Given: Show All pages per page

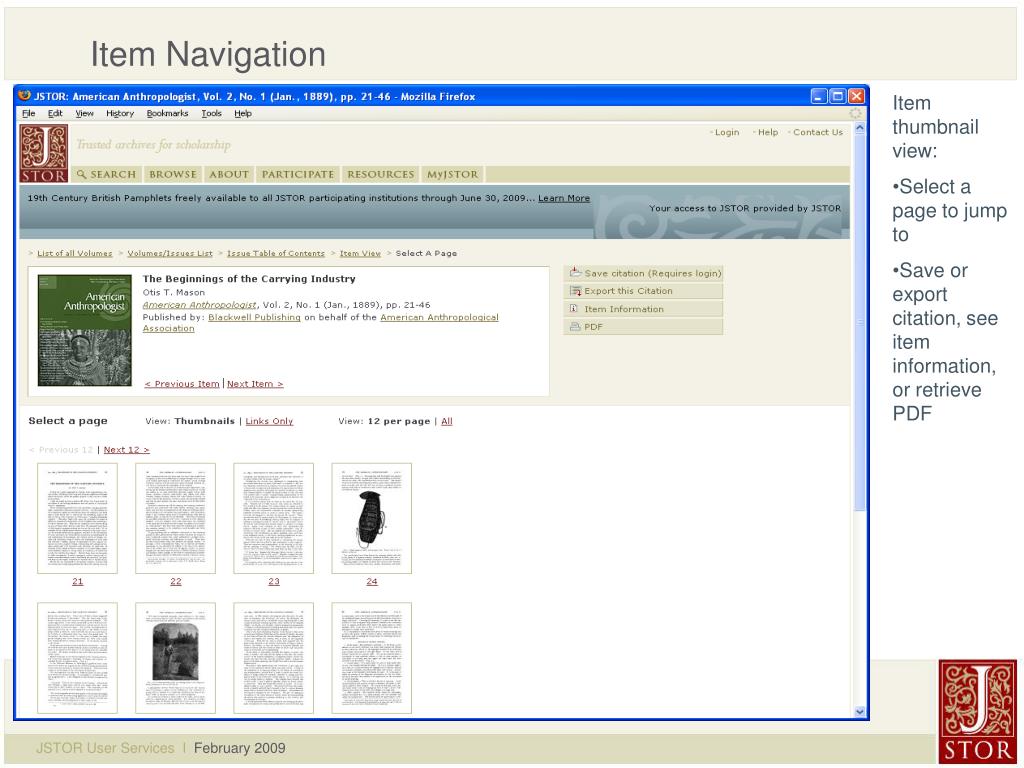Looking at the screenshot, I should pos(447,421).
